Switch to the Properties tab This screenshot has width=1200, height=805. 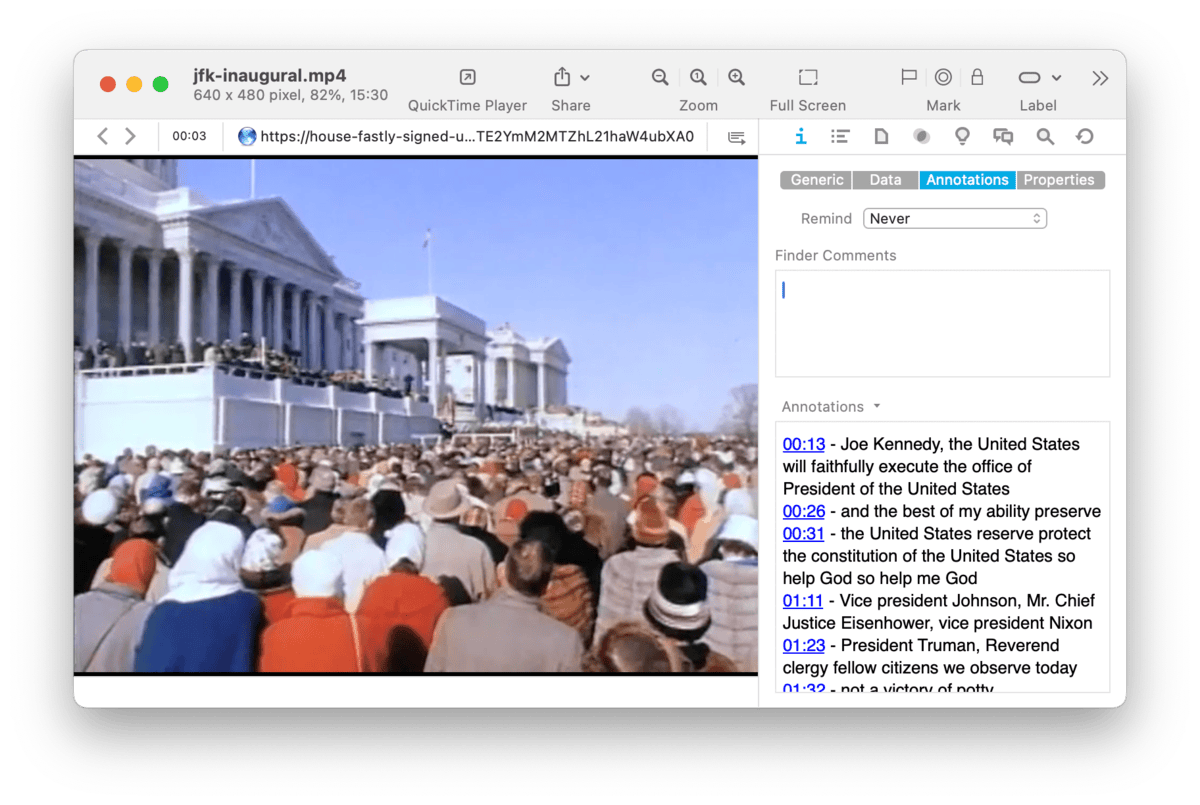pos(1059,180)
